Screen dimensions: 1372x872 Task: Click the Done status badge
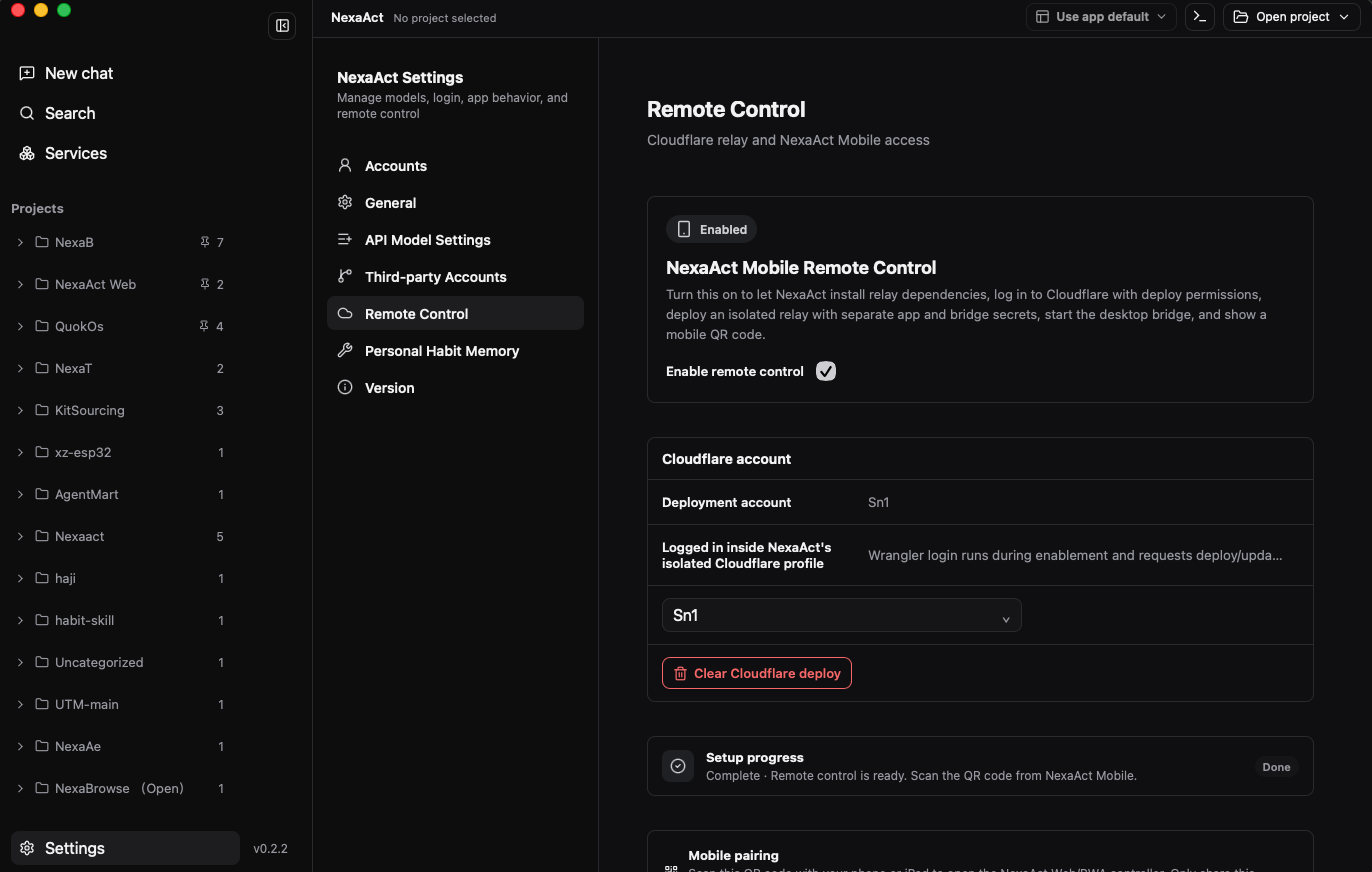click(1276, 767)
